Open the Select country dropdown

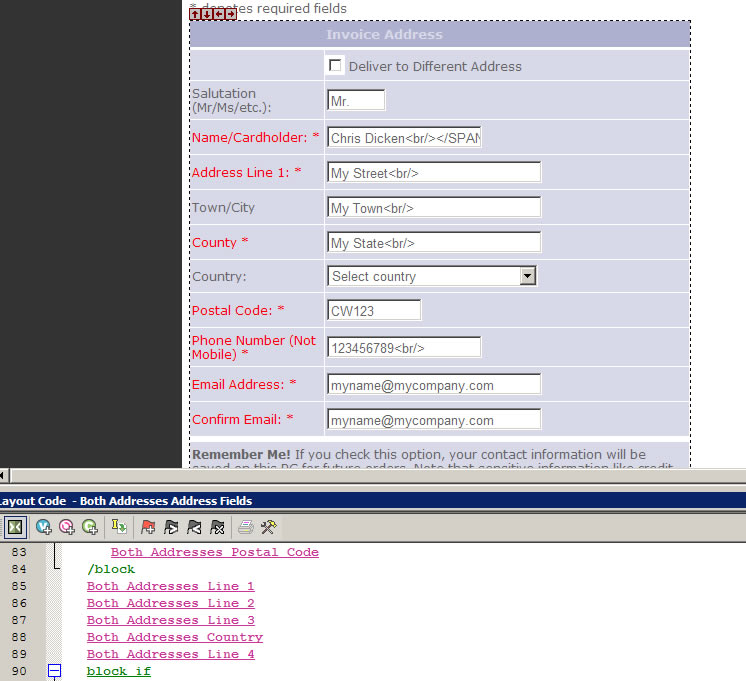coord(432,276)
